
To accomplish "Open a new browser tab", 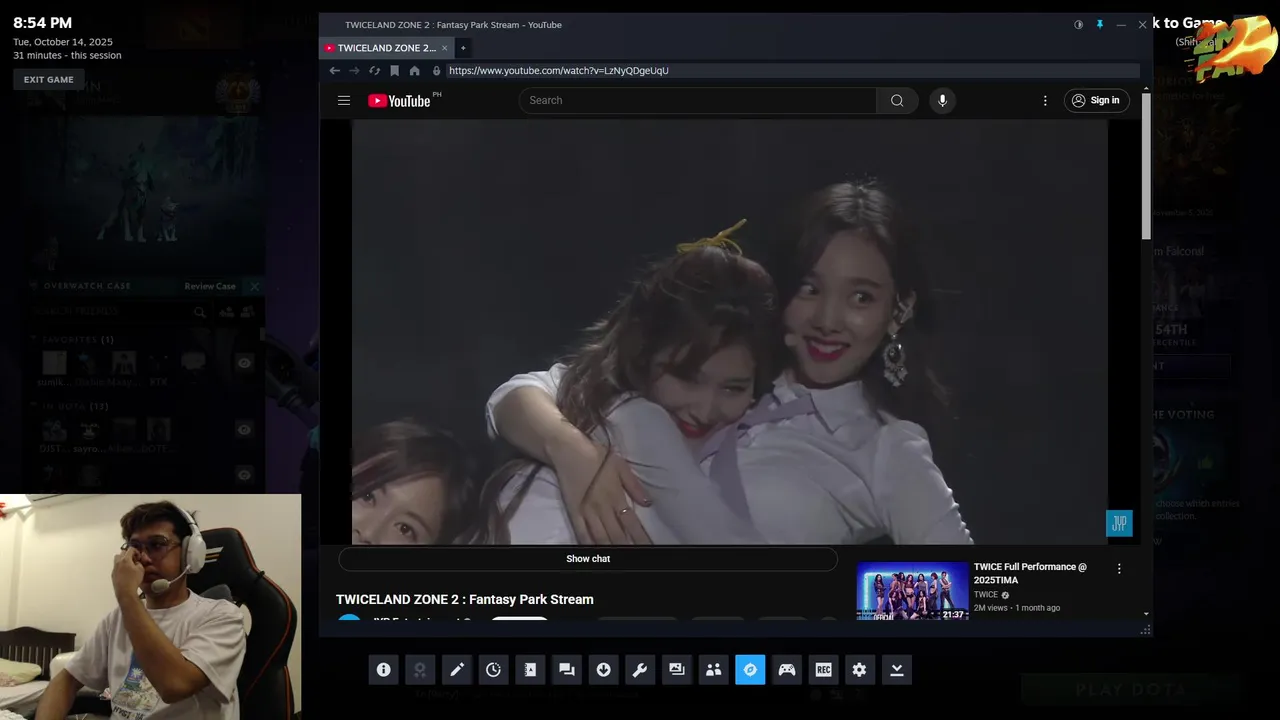I will pos(463,48).
